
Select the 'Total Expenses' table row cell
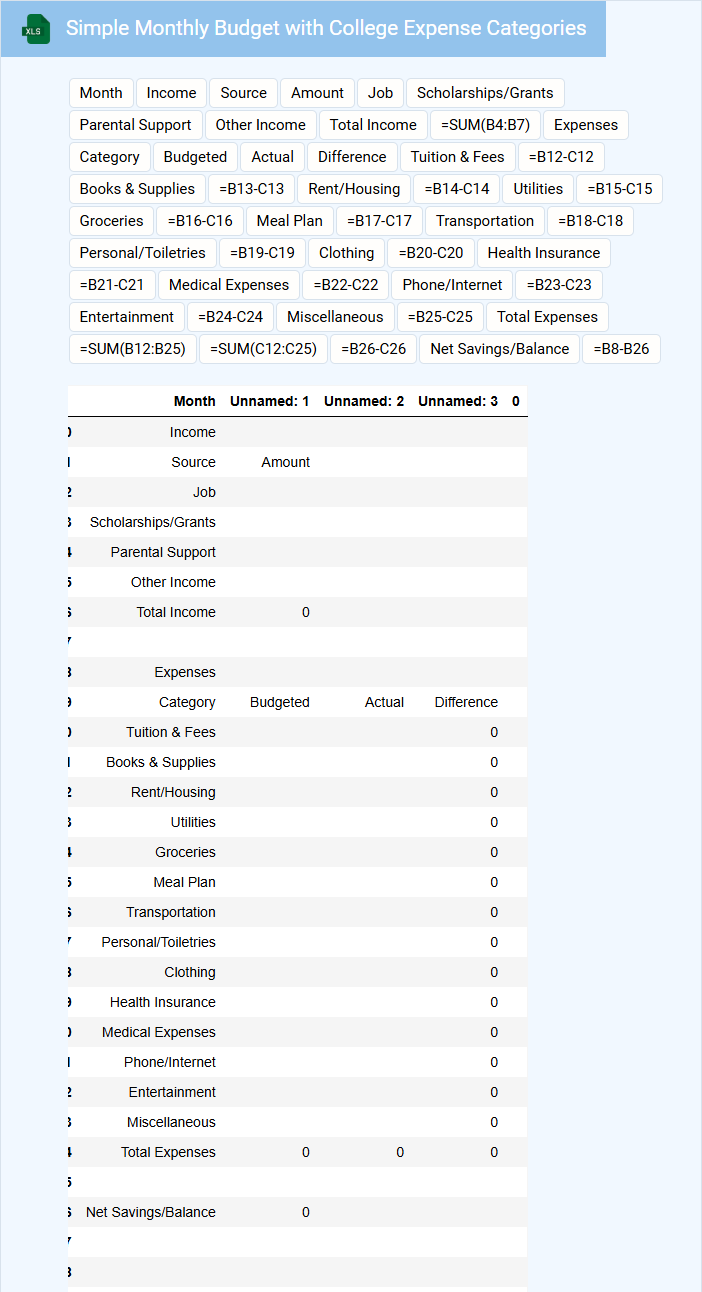point(168,1152)
